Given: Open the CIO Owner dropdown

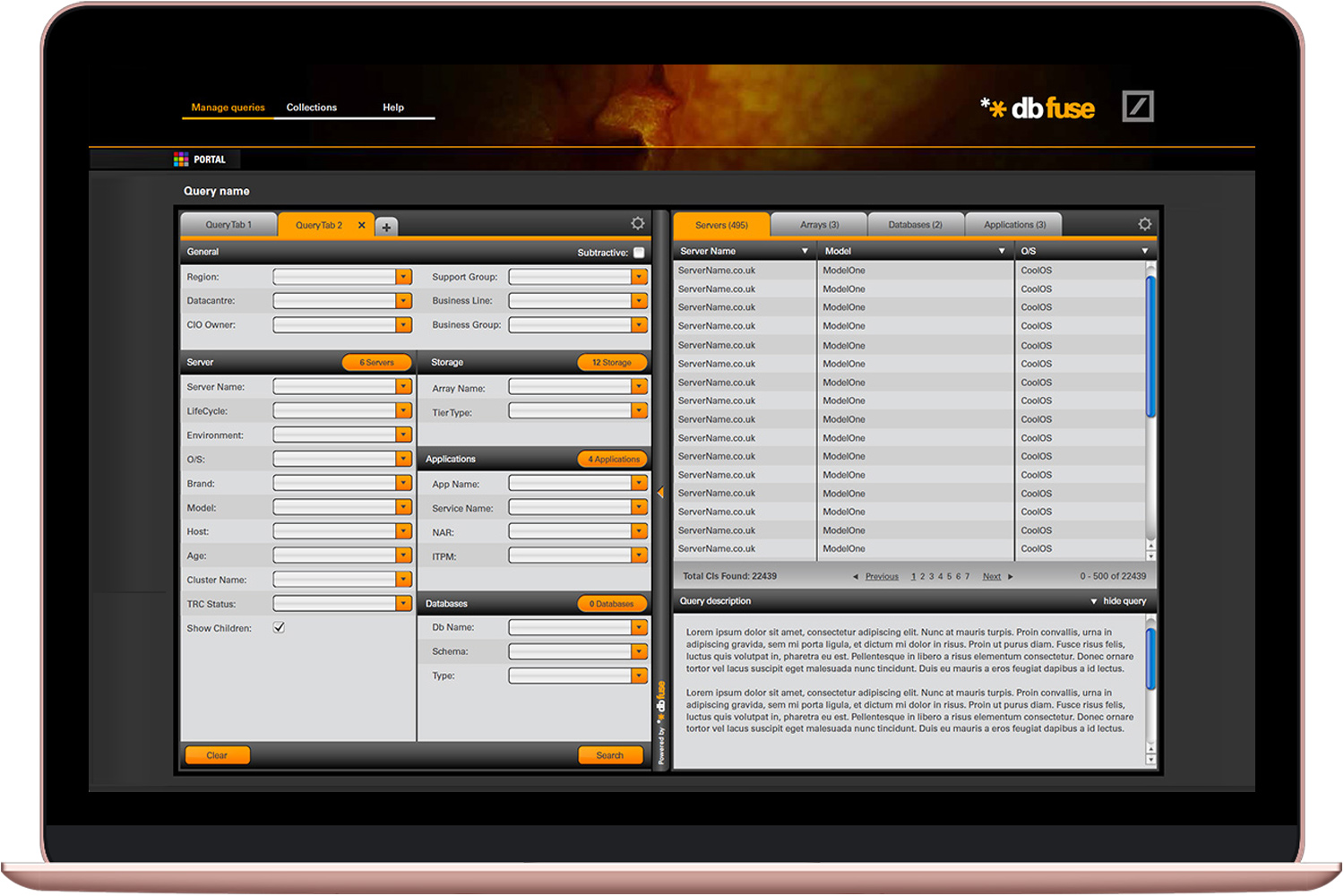Looking at the screenshot, I should 404,325.
